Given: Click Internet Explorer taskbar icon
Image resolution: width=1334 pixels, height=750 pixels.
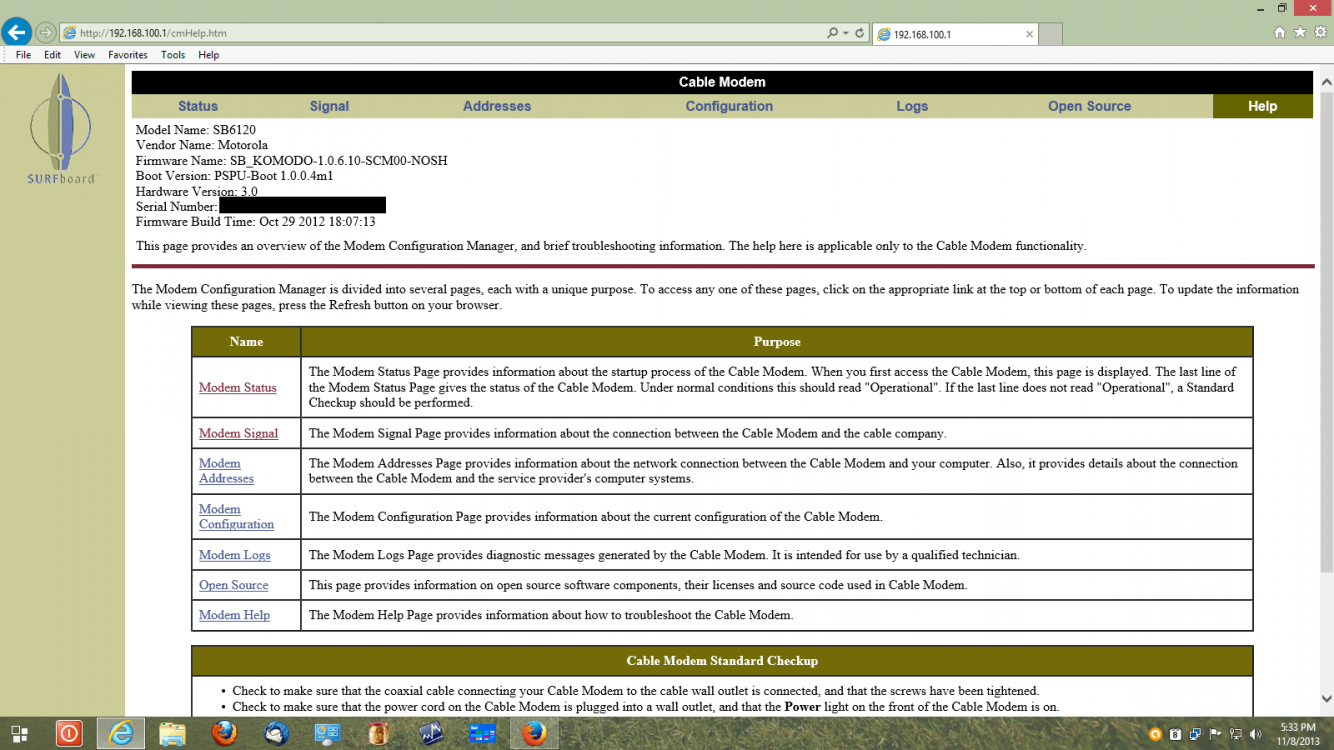Looking at the screenshot, I should coord(121,734).
